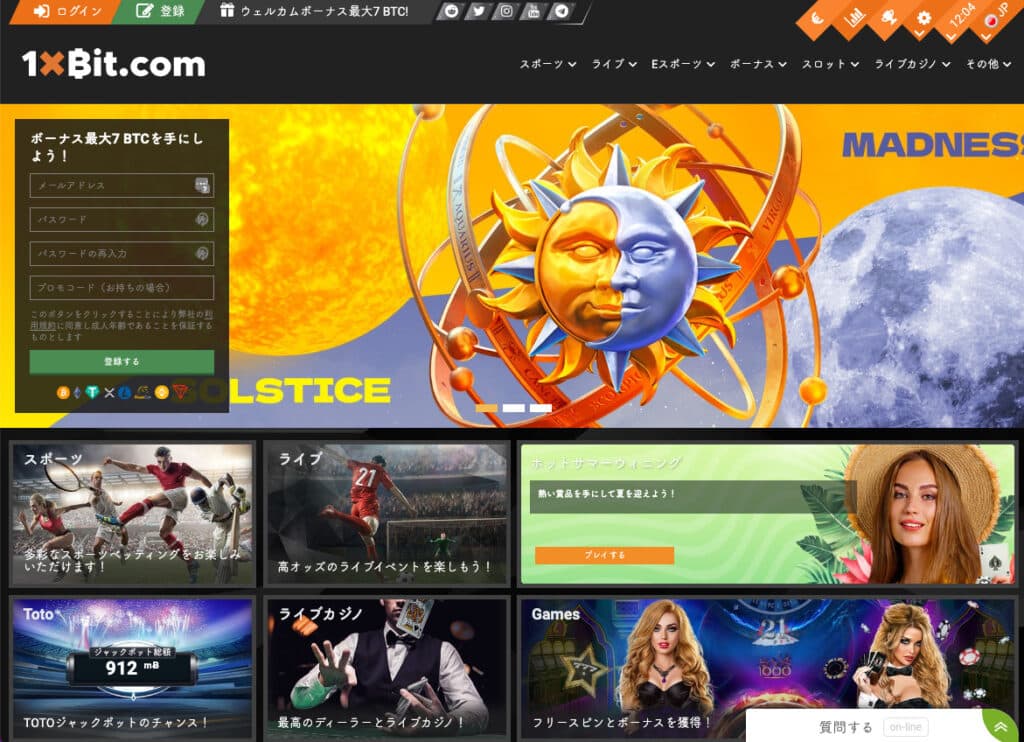Image resolution: width=1024 pixels, height=742 pixels.
Task: Click the gift icon beside welcome bonus
Action: tap(227, 10)
